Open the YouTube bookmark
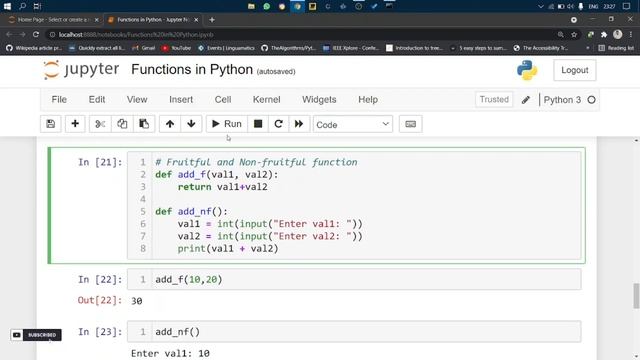Screen dimensions: 640x360 (x=176, y=48)
